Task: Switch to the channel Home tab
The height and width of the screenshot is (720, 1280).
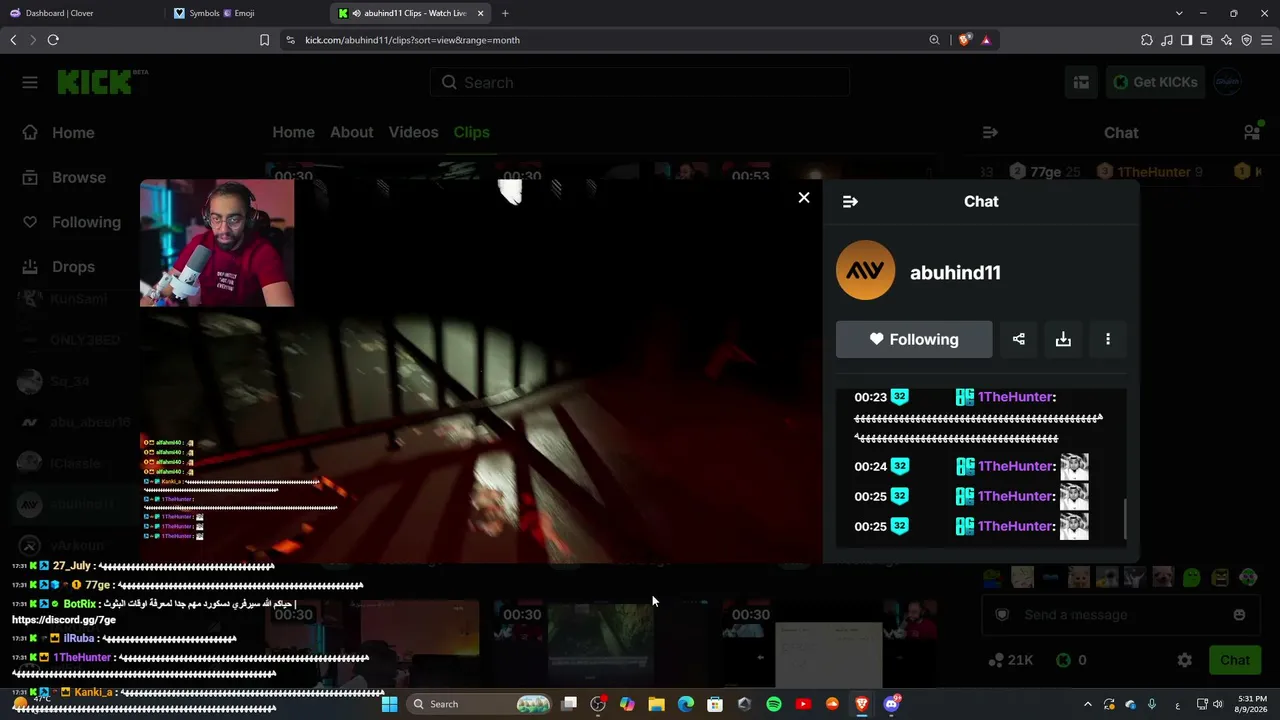Action: click(293, 132)
